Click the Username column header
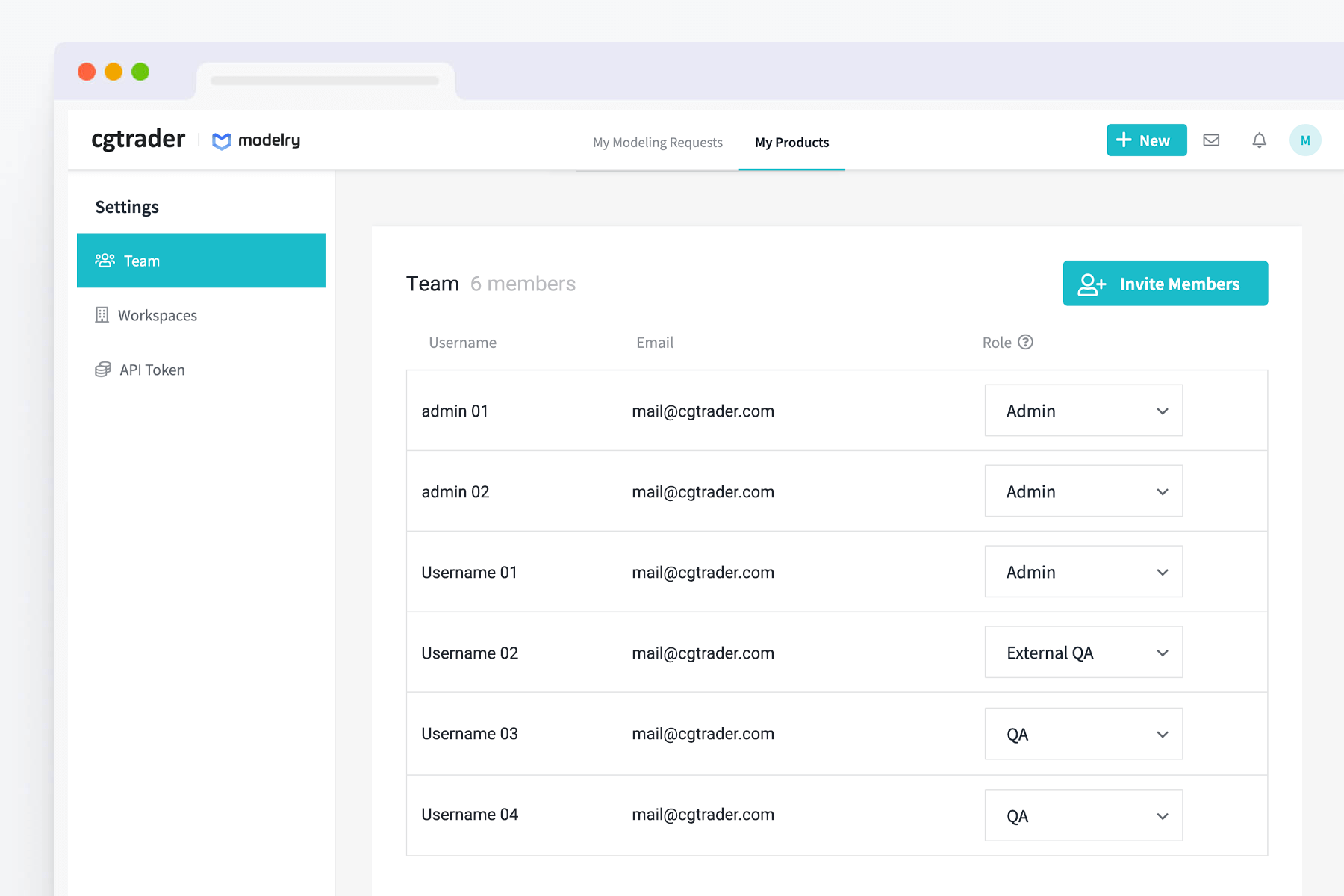1344x896 pixels. pyautogui.click(x=463, y=343)
